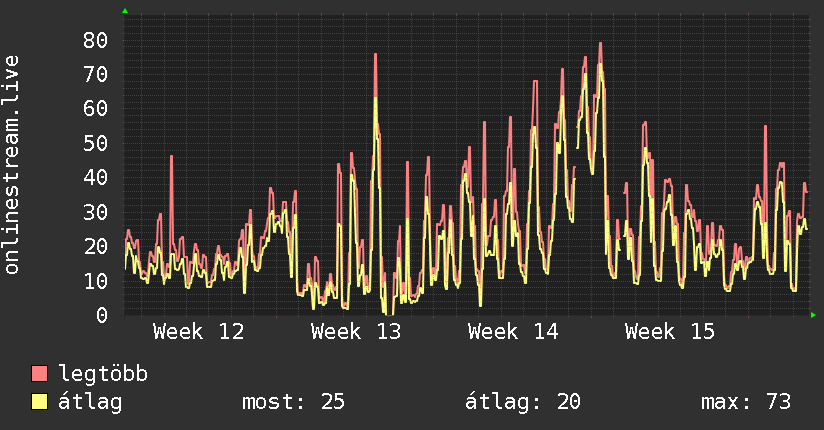Click the green arrow atop the y-axis
This screenshot has height=430, width=824.
click(125, 11)
